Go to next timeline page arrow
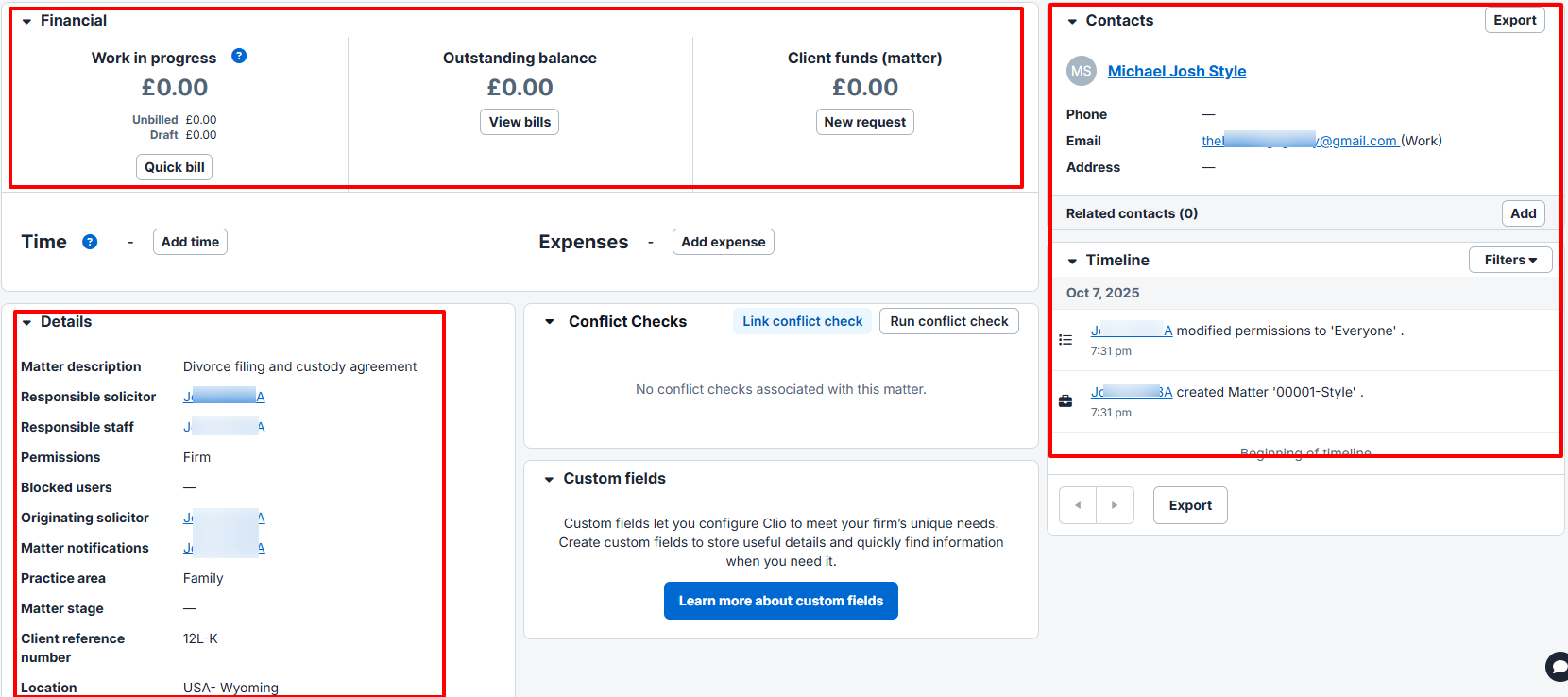1568x697 pixels. 1115,505
